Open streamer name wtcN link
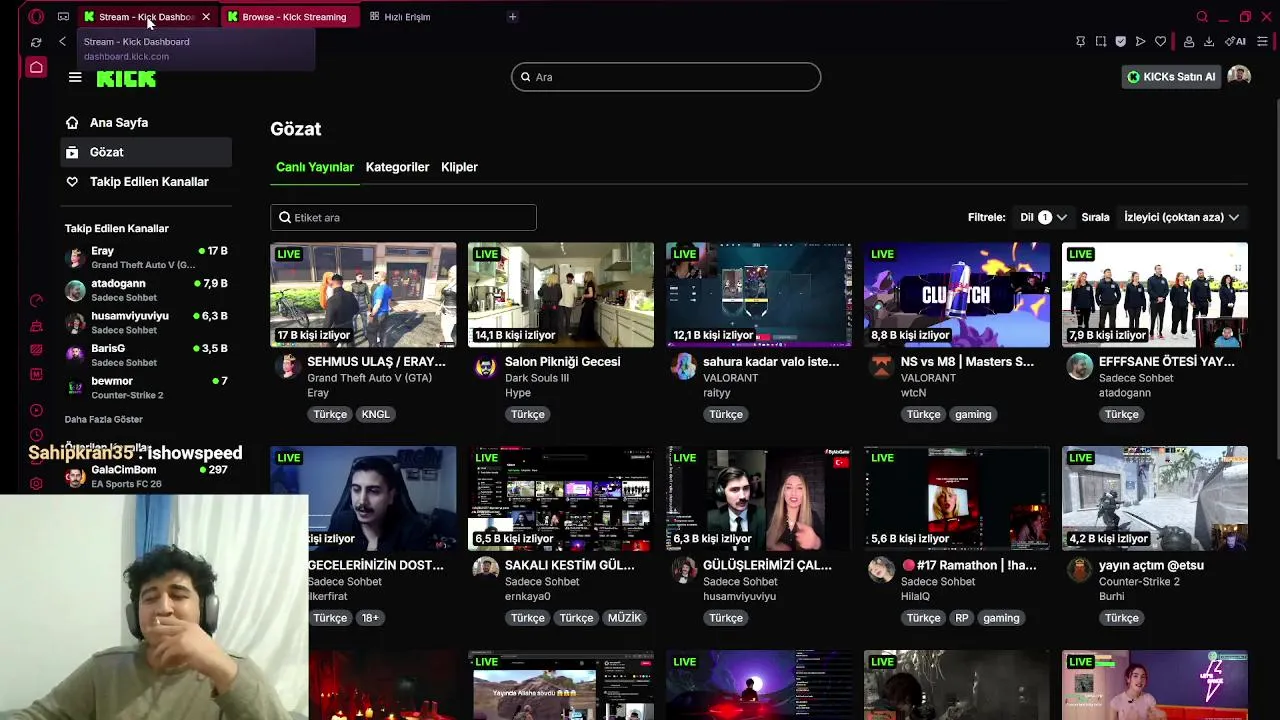Screen dimensions: 1280x720 click(x=913, y=393)
